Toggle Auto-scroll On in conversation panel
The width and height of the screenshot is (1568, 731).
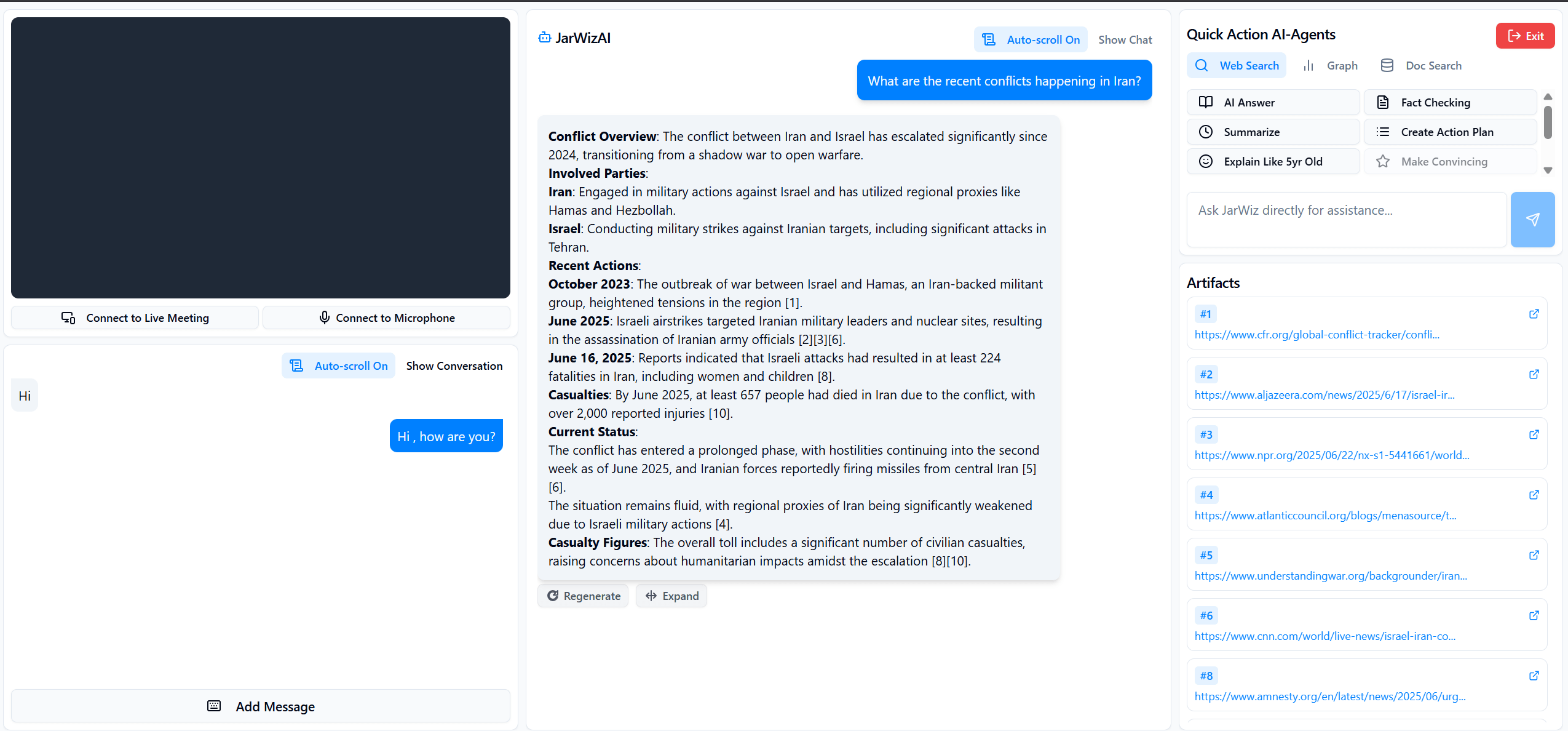(x=338, y=366)
